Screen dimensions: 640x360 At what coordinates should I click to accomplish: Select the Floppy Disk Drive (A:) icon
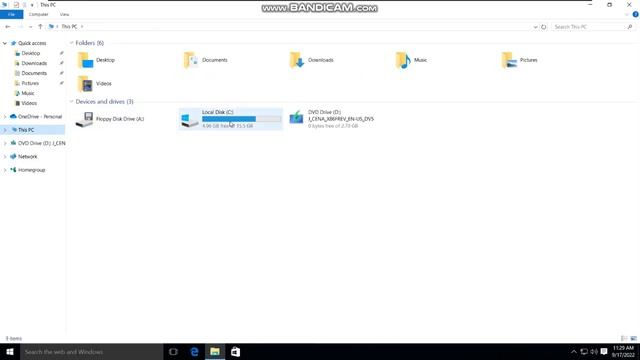coord(84,119)
